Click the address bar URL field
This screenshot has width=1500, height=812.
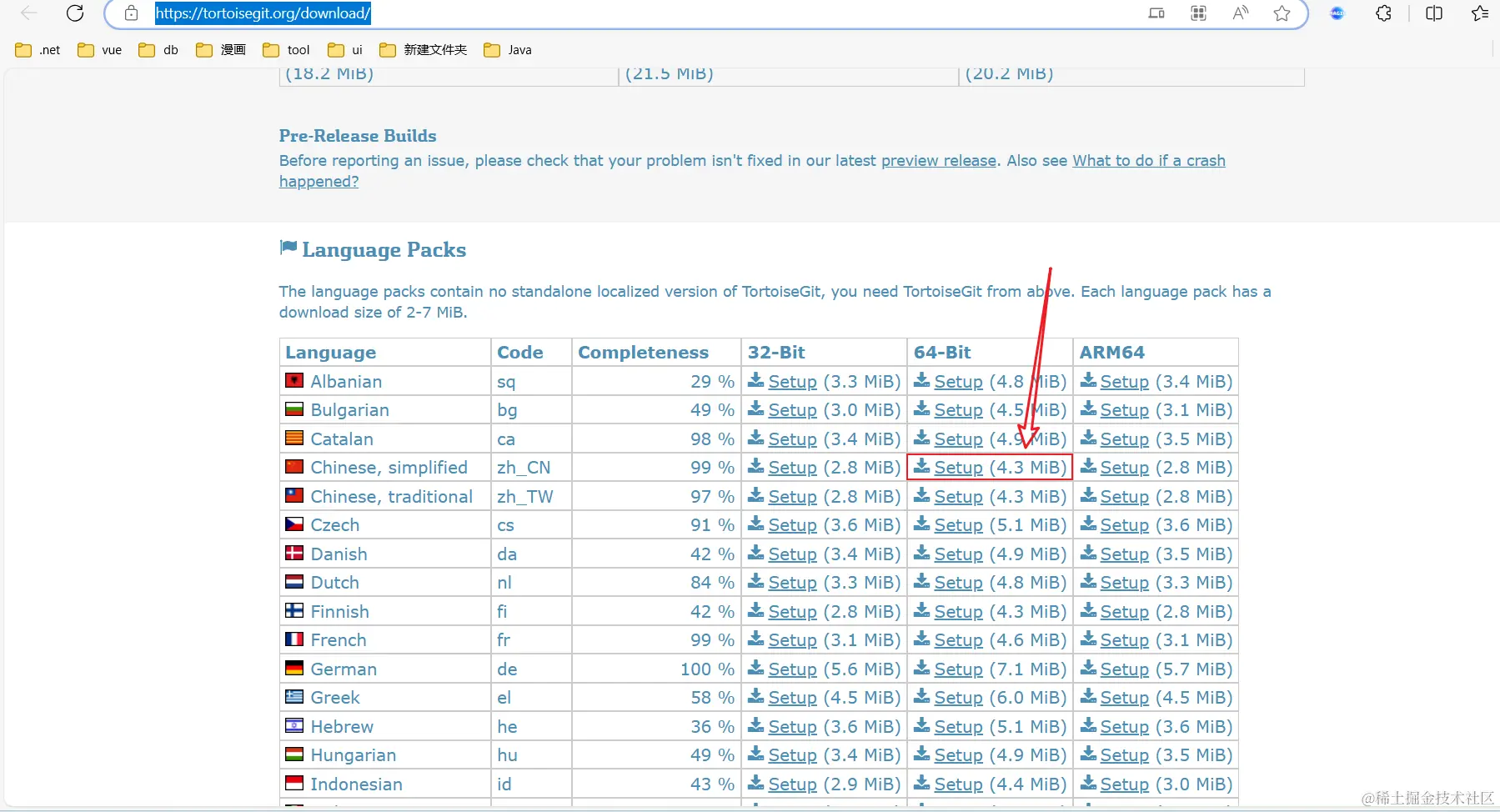pyautogui.click(x=263, y=13)
